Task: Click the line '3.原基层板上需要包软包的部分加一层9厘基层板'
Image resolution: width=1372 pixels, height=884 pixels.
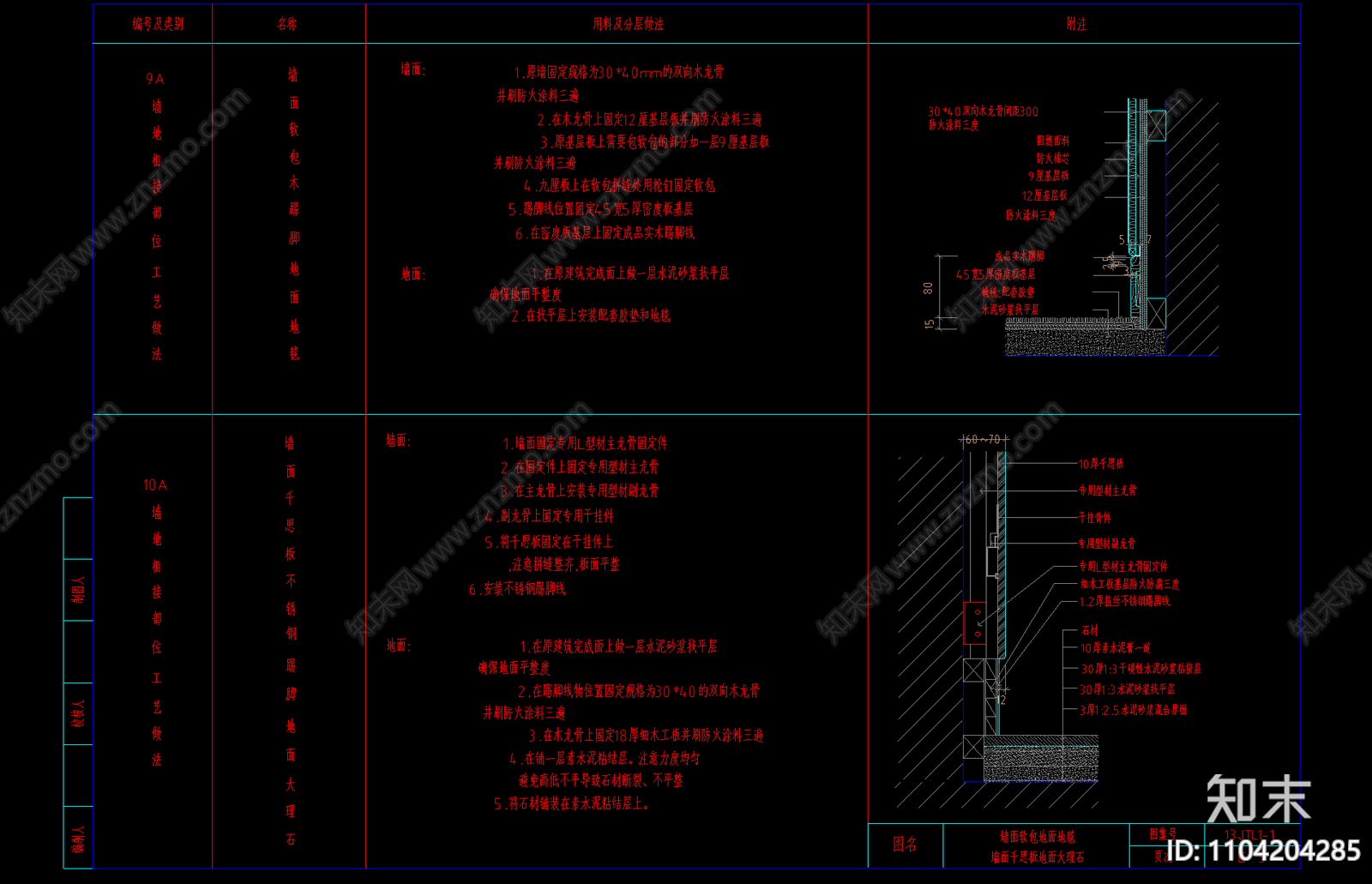Action: tap(655, 142)
